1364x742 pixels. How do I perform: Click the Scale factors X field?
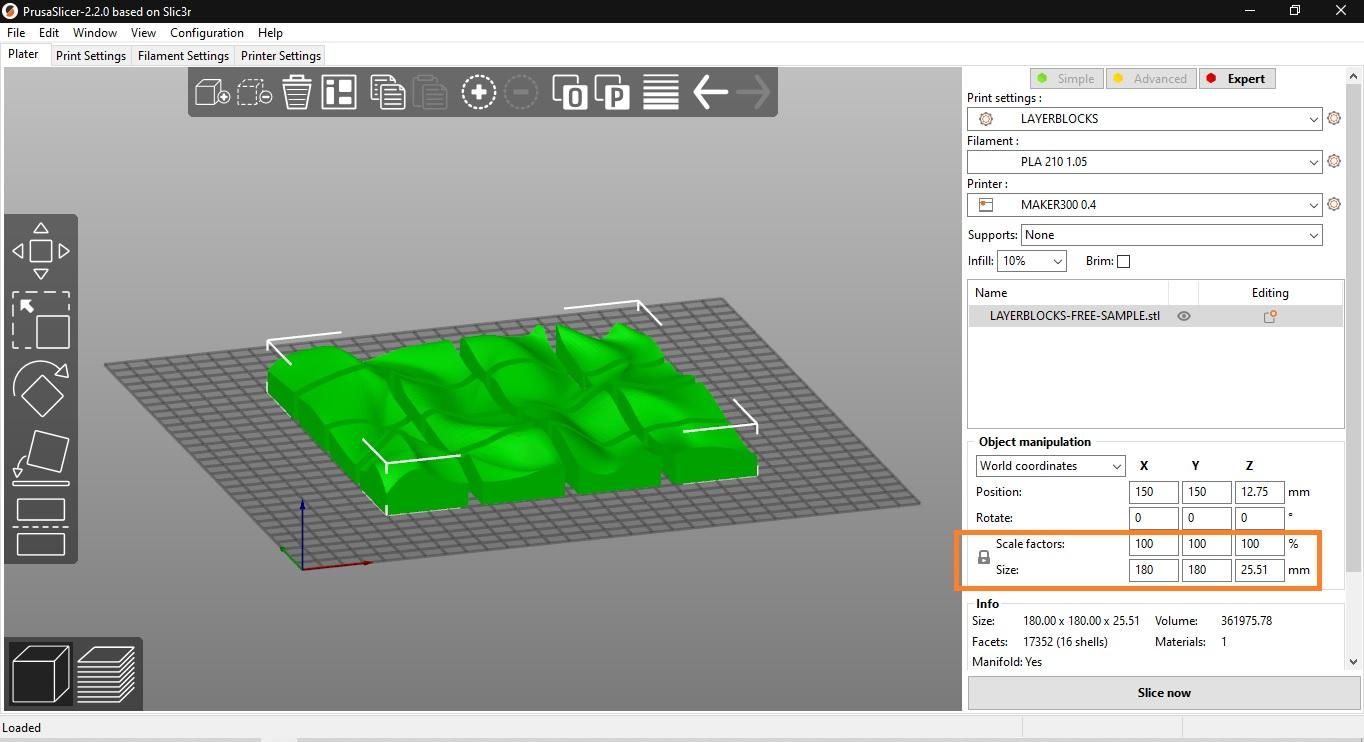pyautogui.click(x=1153, y=544)
